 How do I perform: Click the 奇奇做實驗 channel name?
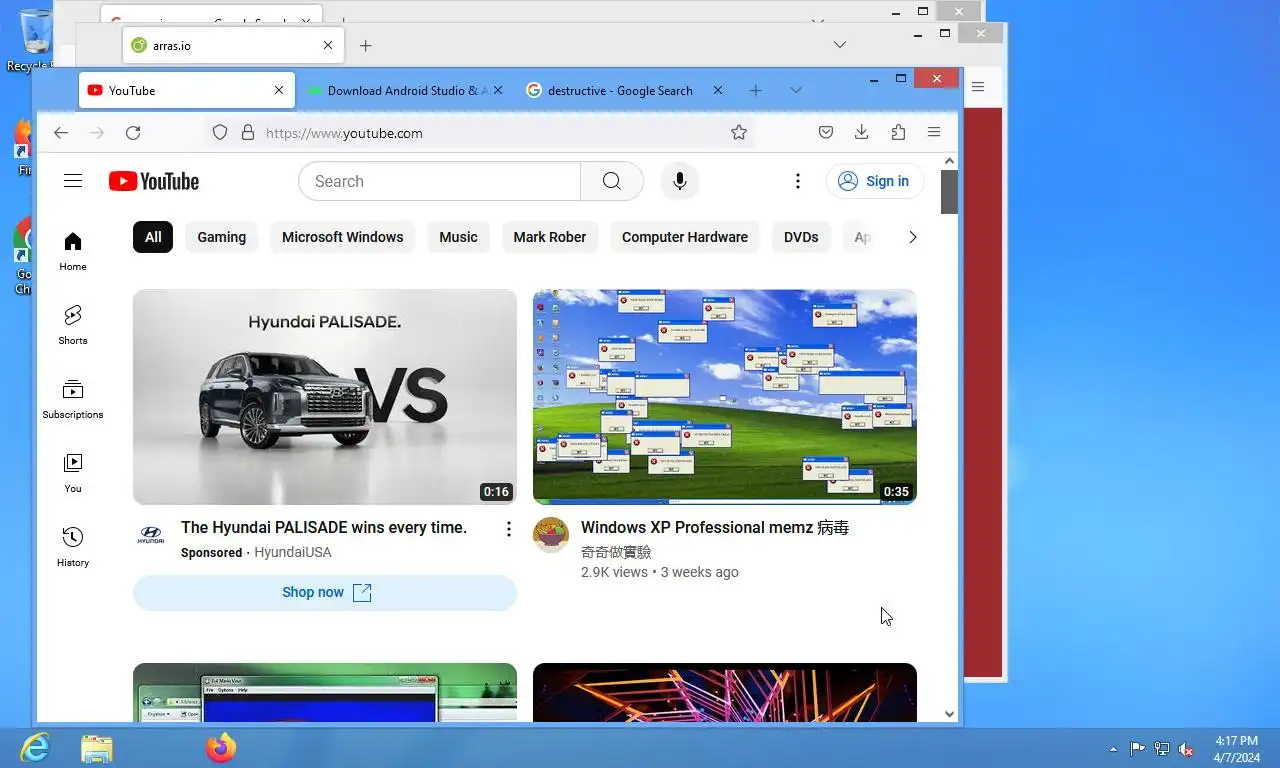click(616, 552)
